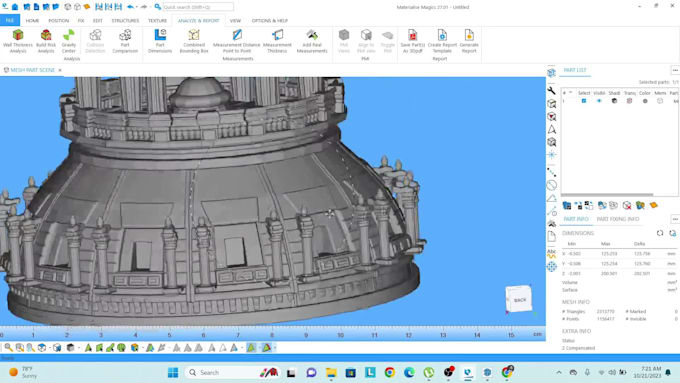Click the Quick search field
This screenshot has width=680, height=383.
(x=198, y=7)
